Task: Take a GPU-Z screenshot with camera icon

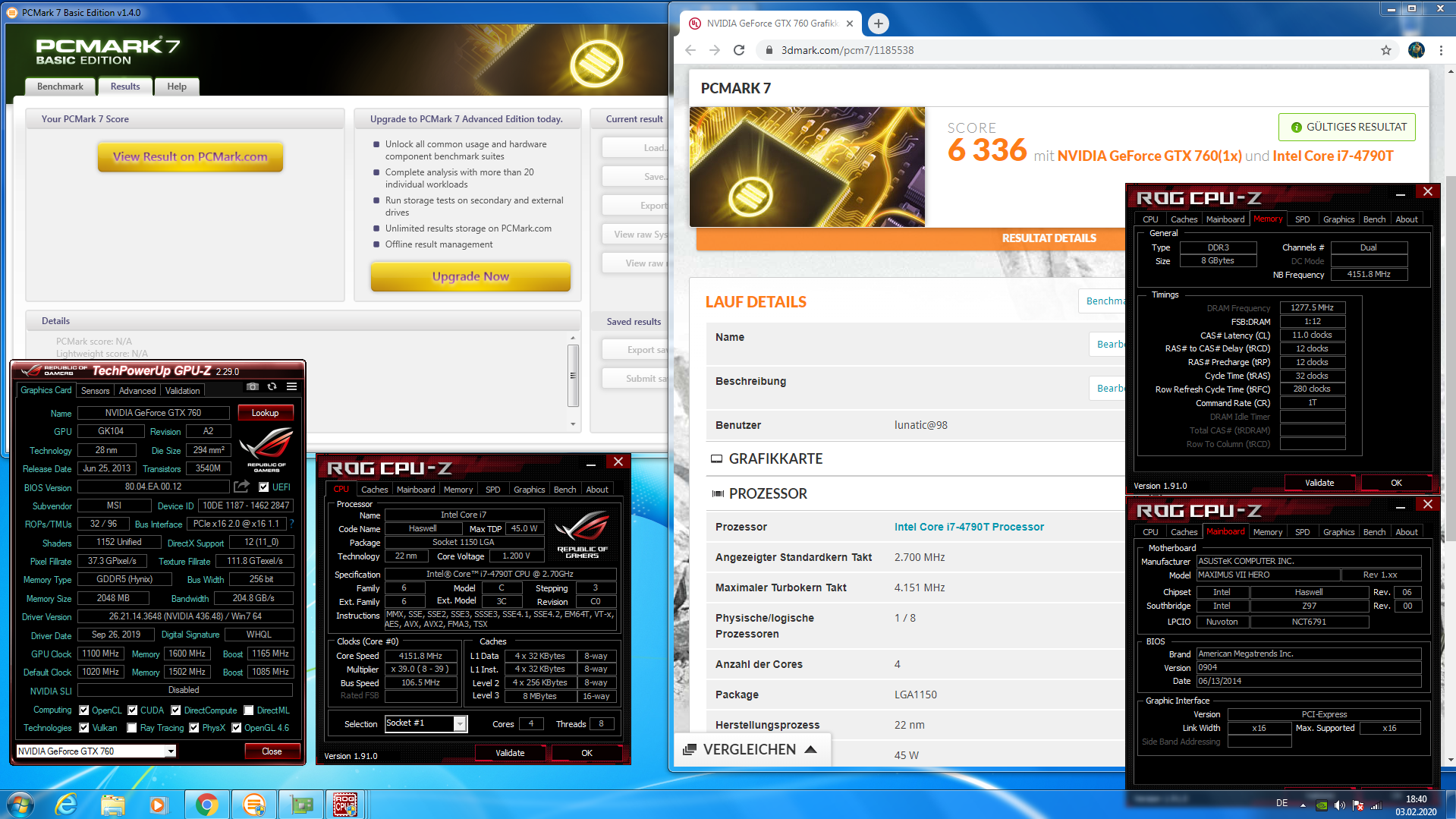Action: click(x=252, y=387)
